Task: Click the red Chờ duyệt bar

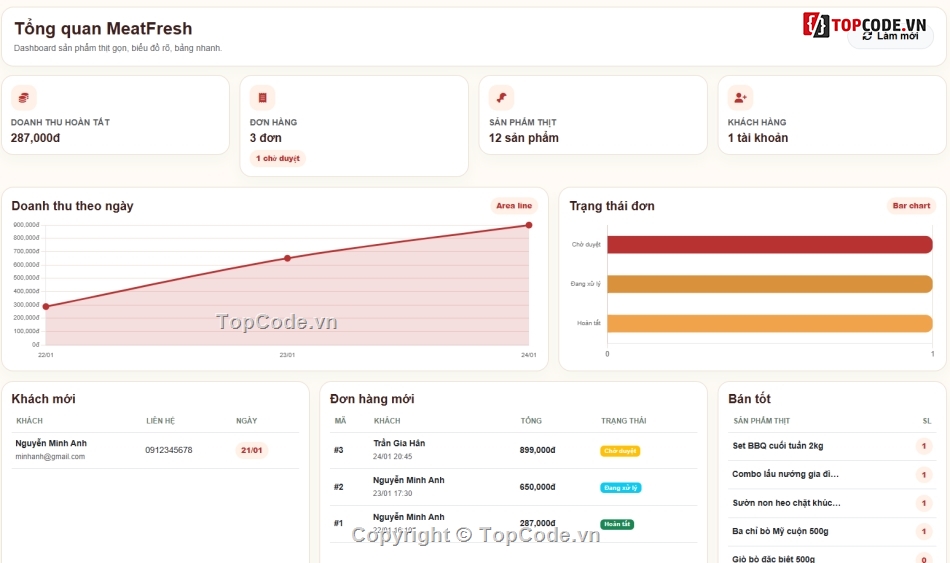Action: click(x=769, y=245)
